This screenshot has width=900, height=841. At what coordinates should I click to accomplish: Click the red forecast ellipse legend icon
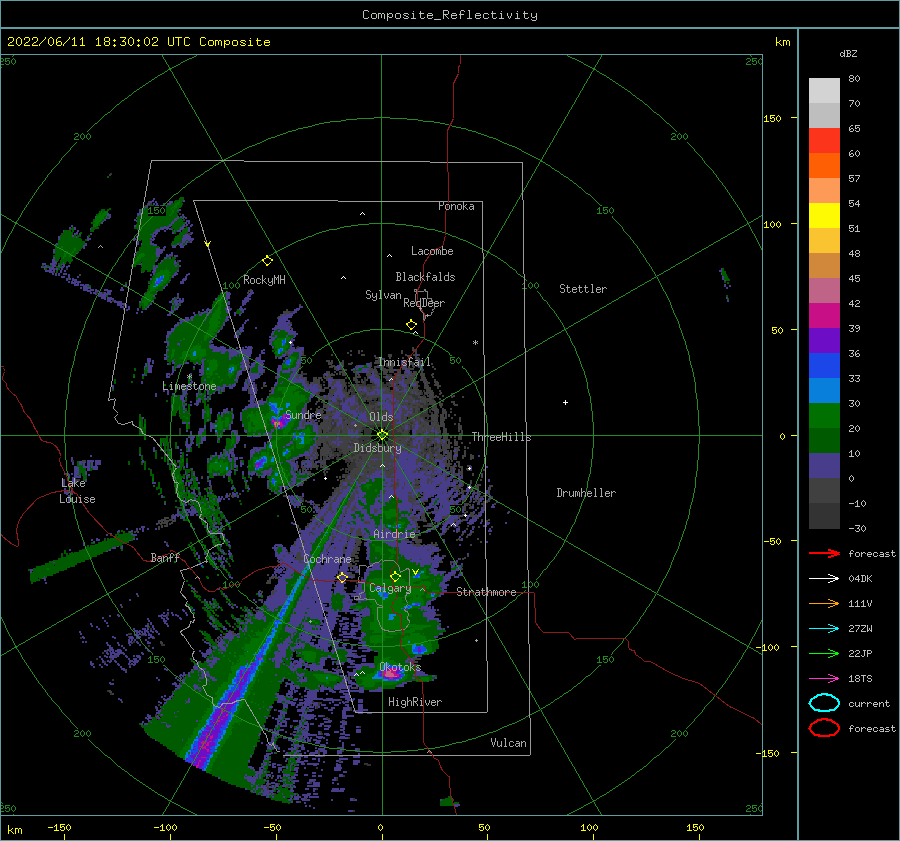tap(824, 728)
